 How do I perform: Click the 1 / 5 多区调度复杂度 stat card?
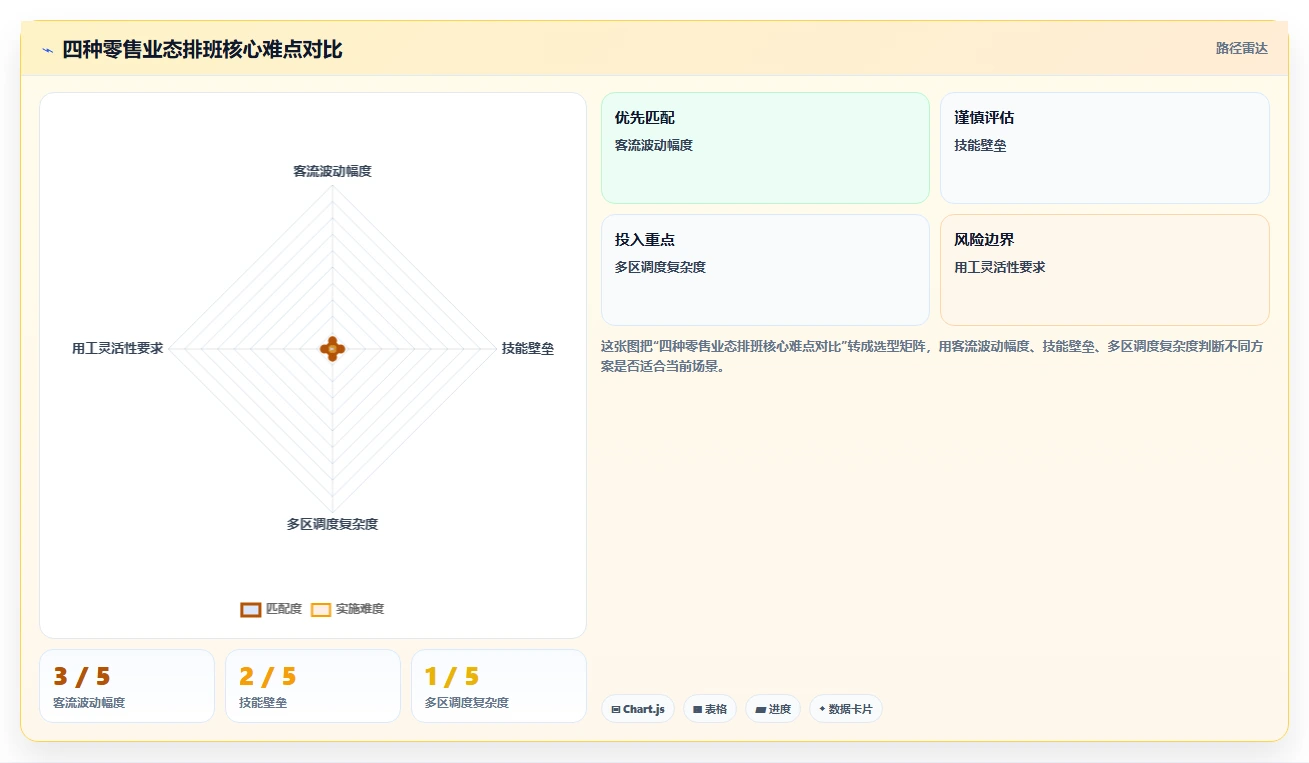(499, 686)
